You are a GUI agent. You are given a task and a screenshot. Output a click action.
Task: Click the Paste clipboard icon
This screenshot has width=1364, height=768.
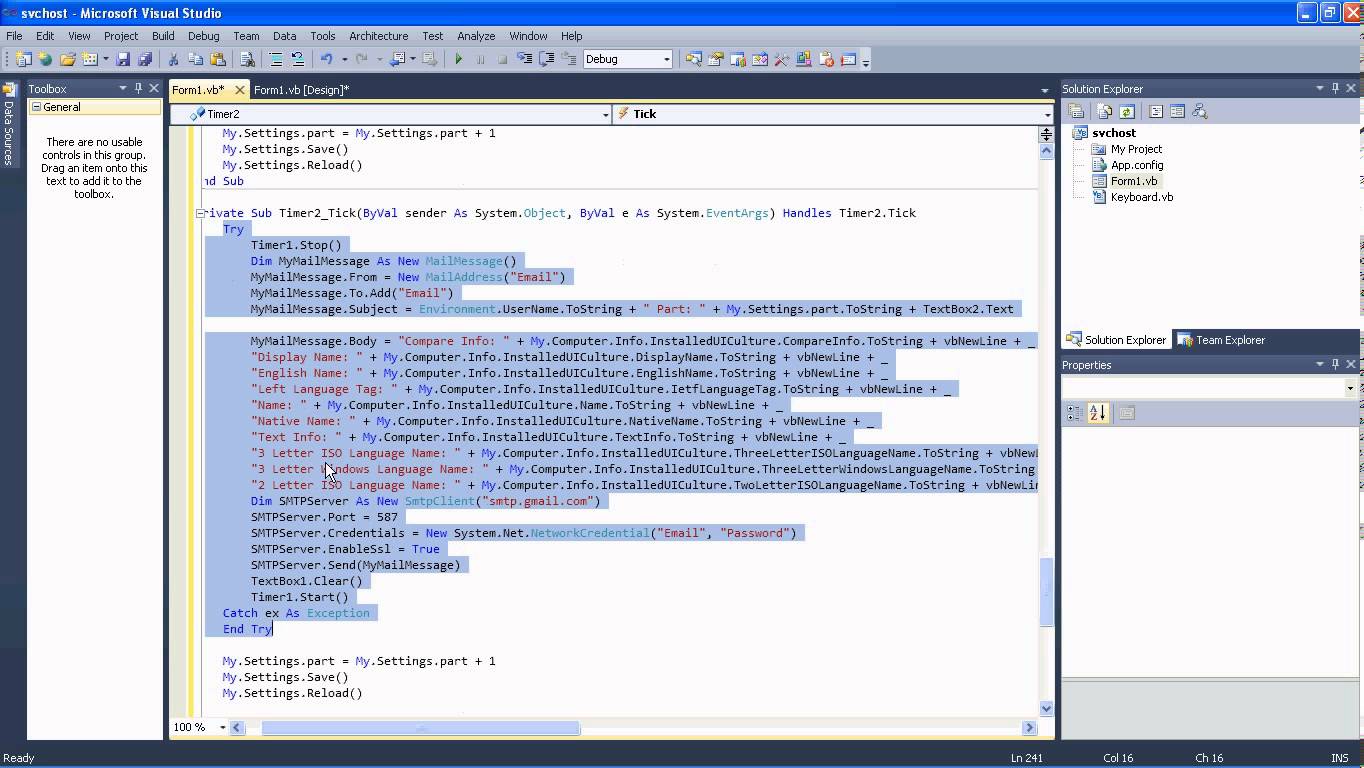(218, 59)
